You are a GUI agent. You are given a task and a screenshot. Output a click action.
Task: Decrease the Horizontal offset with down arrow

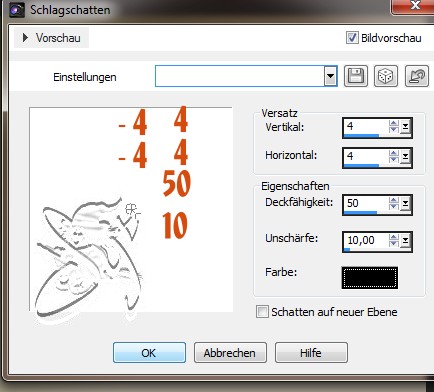(x=394, y=160)
